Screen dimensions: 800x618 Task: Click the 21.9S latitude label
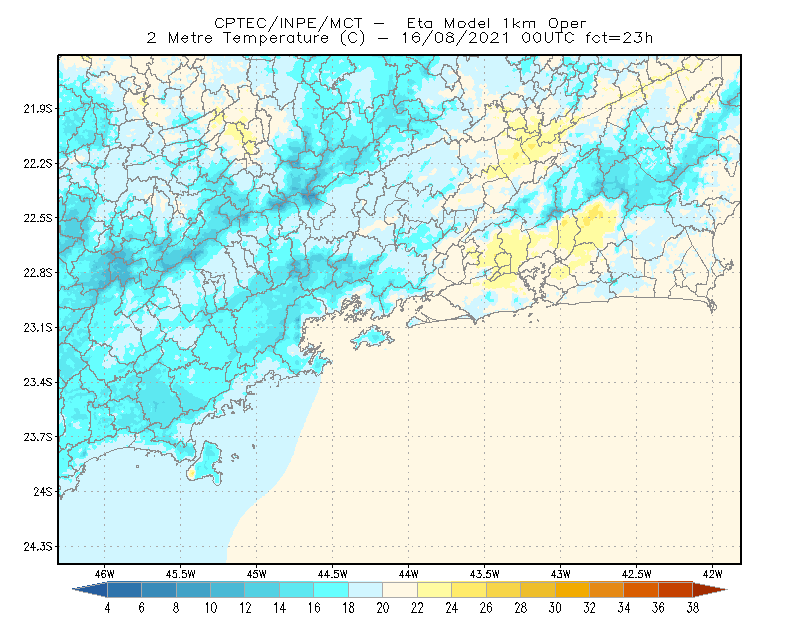pyautogui.click(x=38, y=109)
